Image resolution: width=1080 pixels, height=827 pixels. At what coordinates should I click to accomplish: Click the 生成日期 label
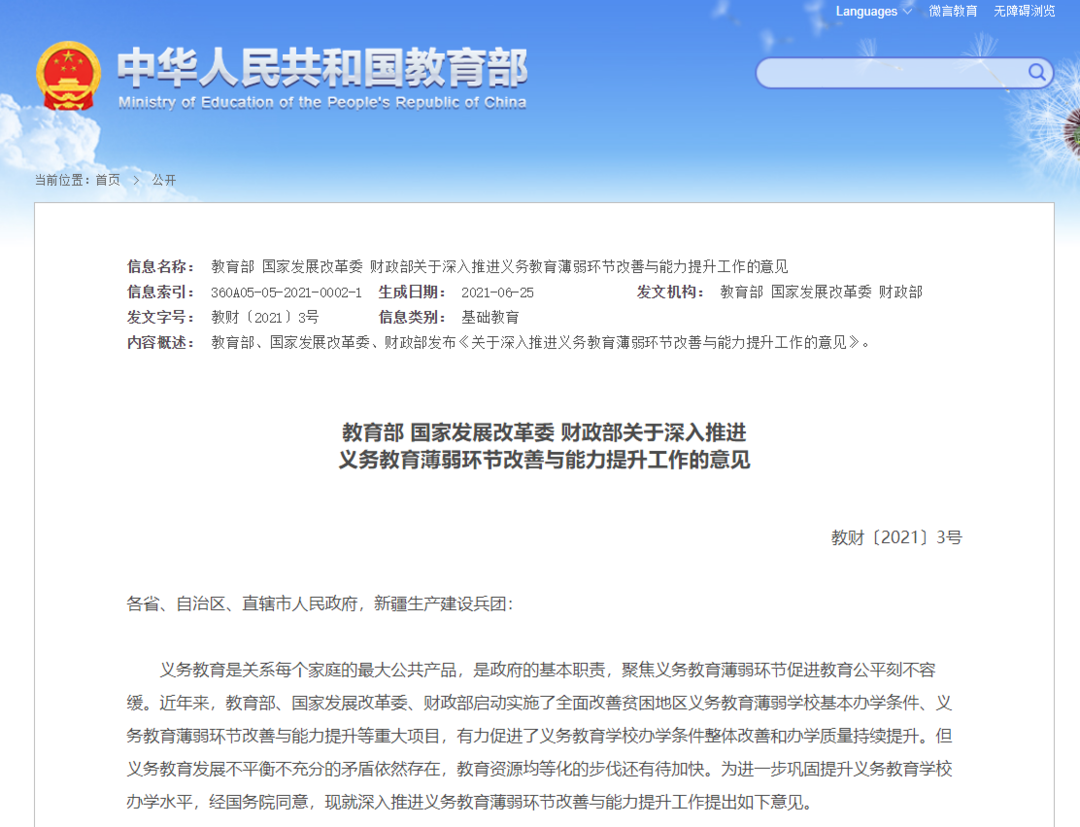(x=412, y=292)
